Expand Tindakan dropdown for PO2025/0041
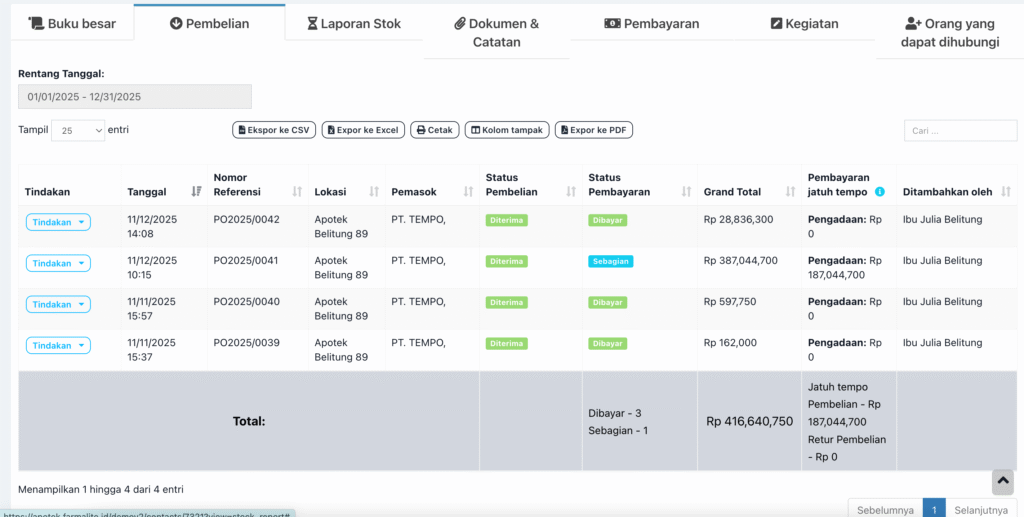 point(58,263)
